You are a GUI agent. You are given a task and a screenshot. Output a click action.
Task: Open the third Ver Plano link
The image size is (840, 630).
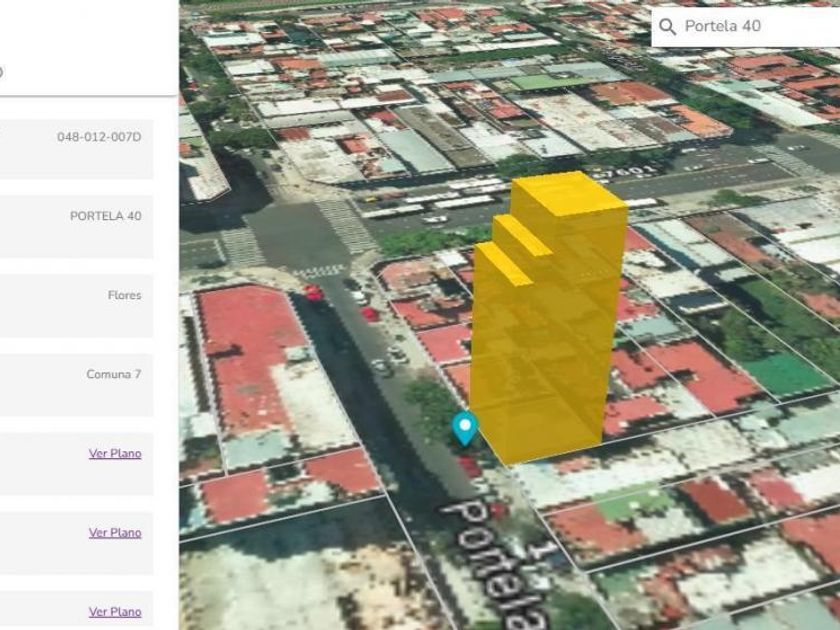[x=115, y=612]
